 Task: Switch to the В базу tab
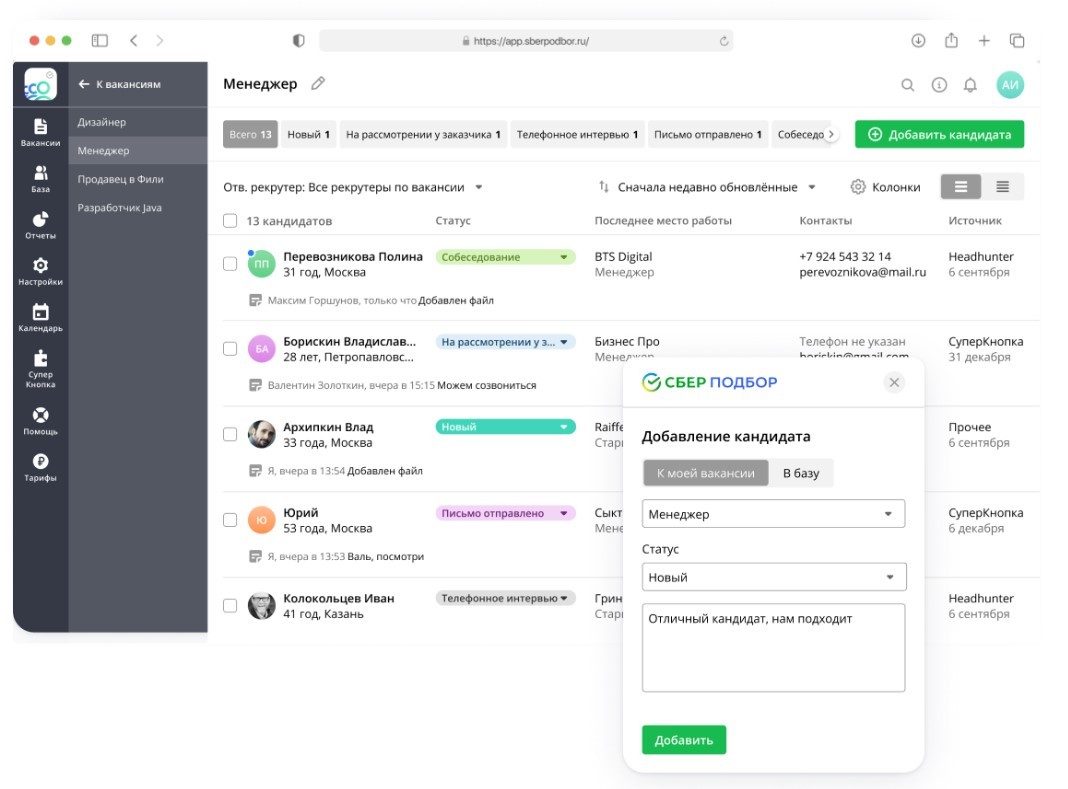800,473
